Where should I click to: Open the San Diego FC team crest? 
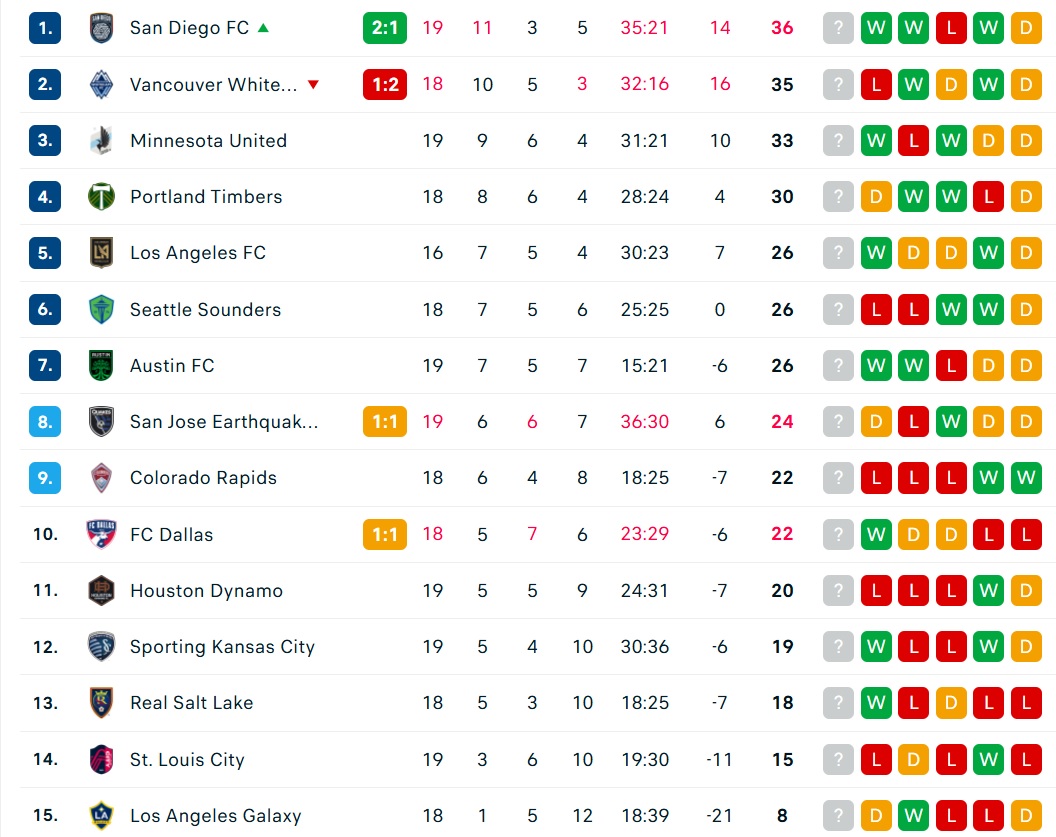[101, 28]
